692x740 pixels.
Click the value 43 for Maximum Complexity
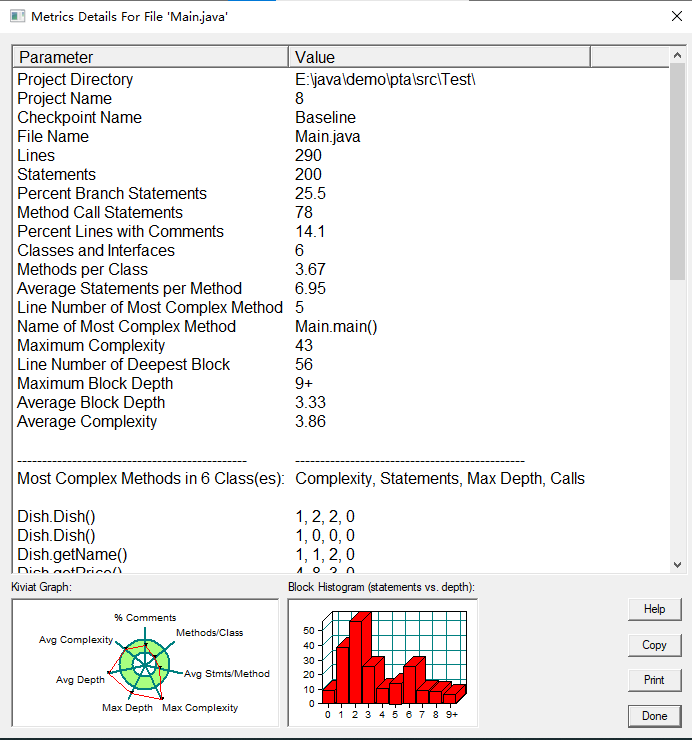click(x=304, y=345)
